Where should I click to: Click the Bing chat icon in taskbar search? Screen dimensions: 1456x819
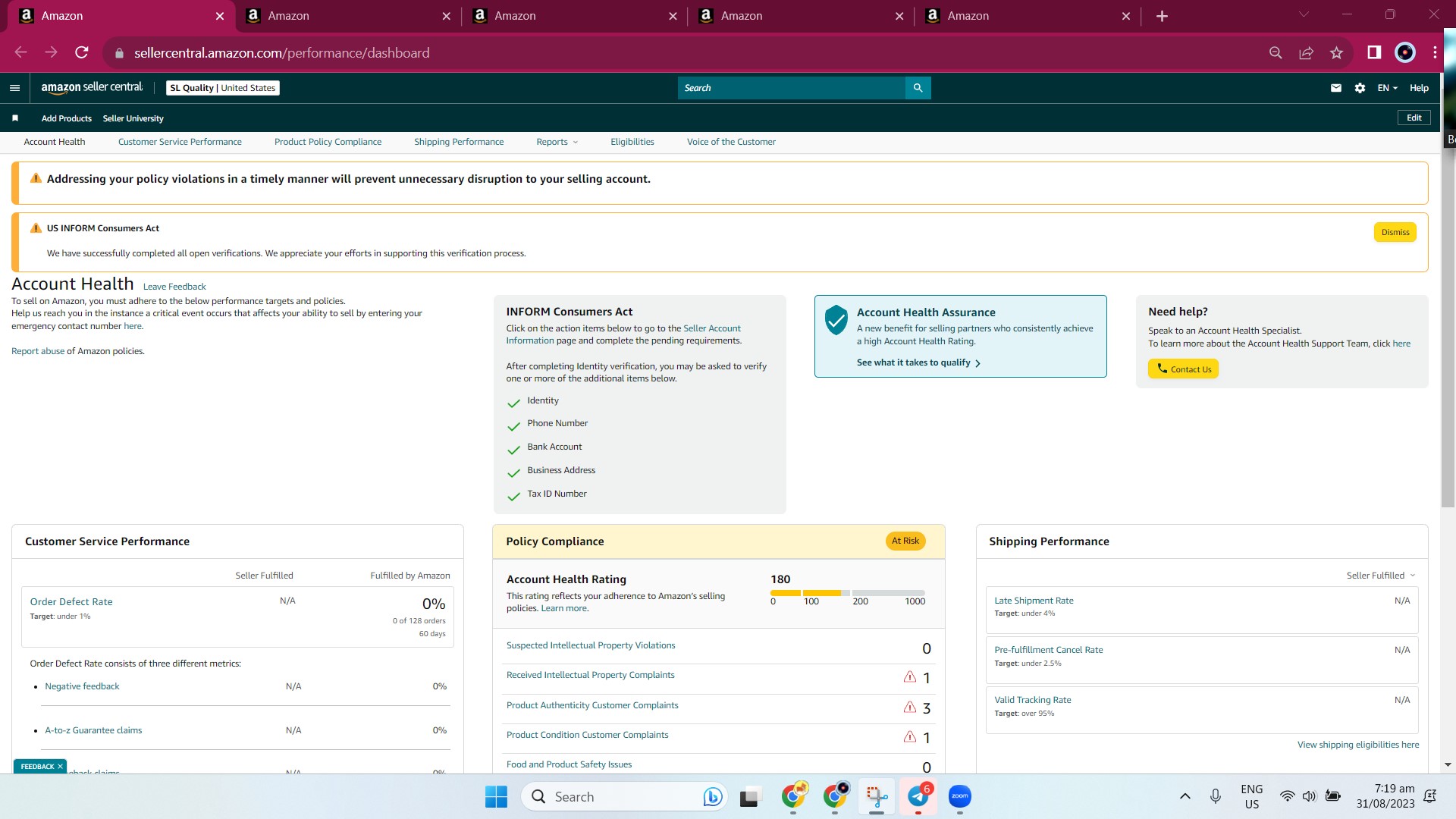tap(712, 796)
